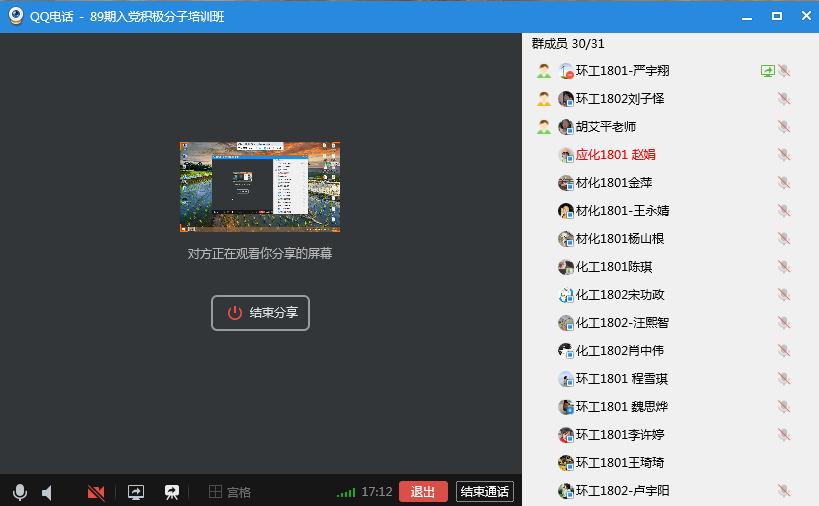The image size is (819, 506).
Task: Click the microphone icon in bottom toolbar
Action: coord(19,492)
